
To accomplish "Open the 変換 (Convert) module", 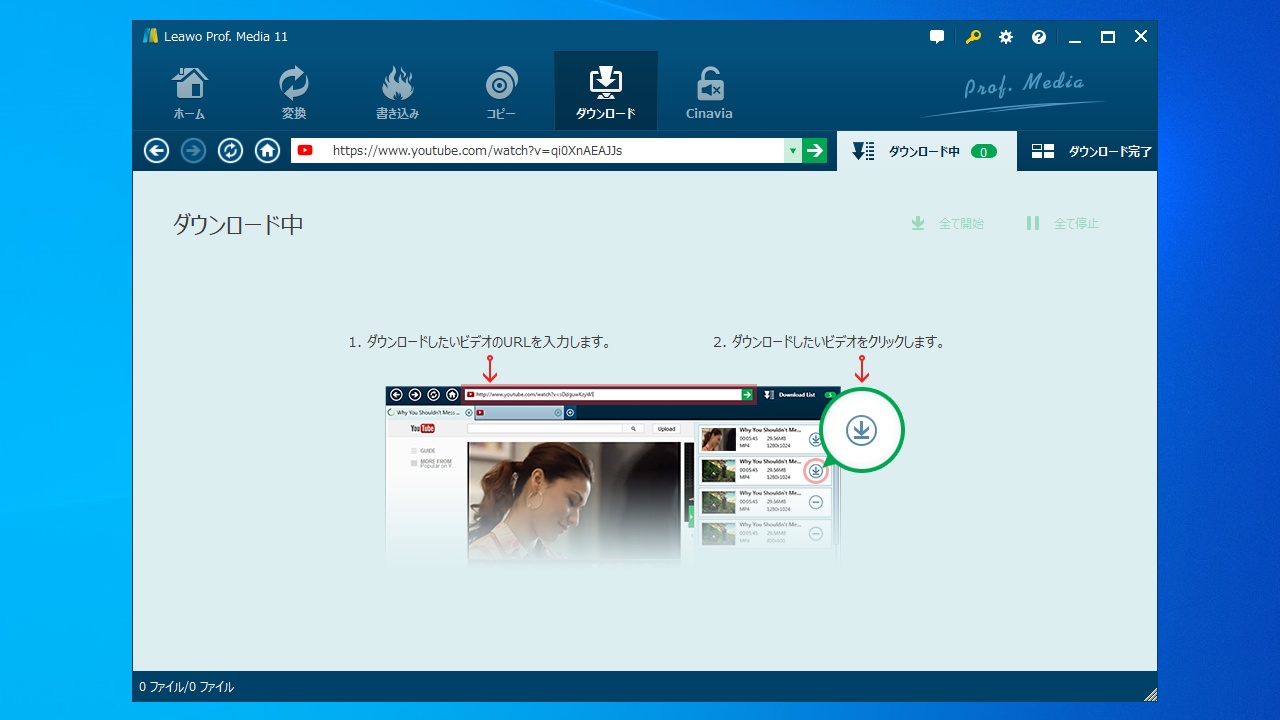I will point(294,92).
